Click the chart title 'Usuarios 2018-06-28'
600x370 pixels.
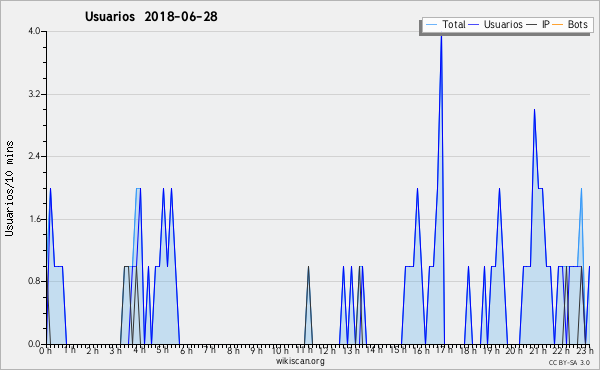pos(151,16)
